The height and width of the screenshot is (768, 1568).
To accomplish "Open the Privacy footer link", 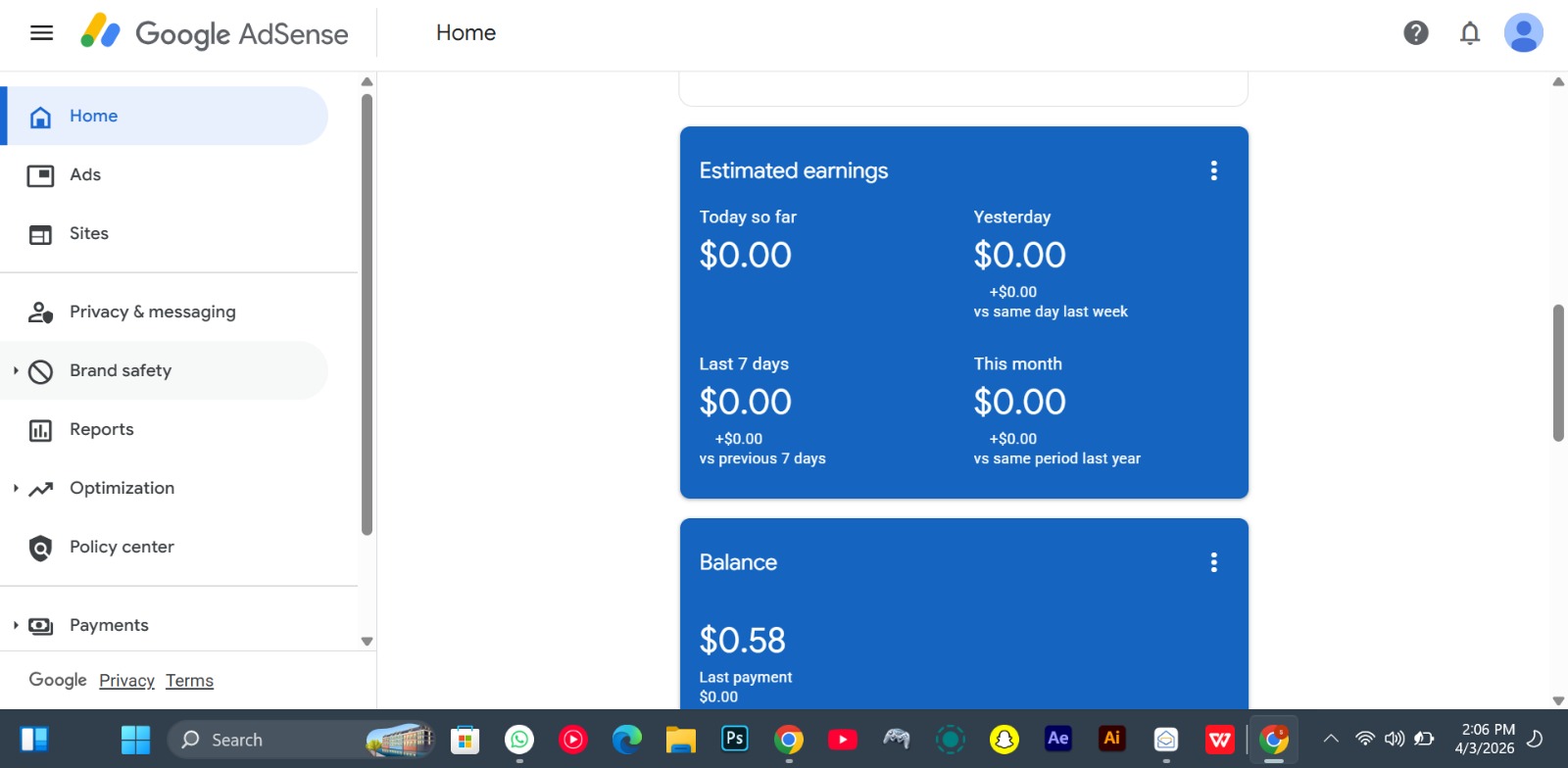I will pyautogui.click(x=126, y=681).
